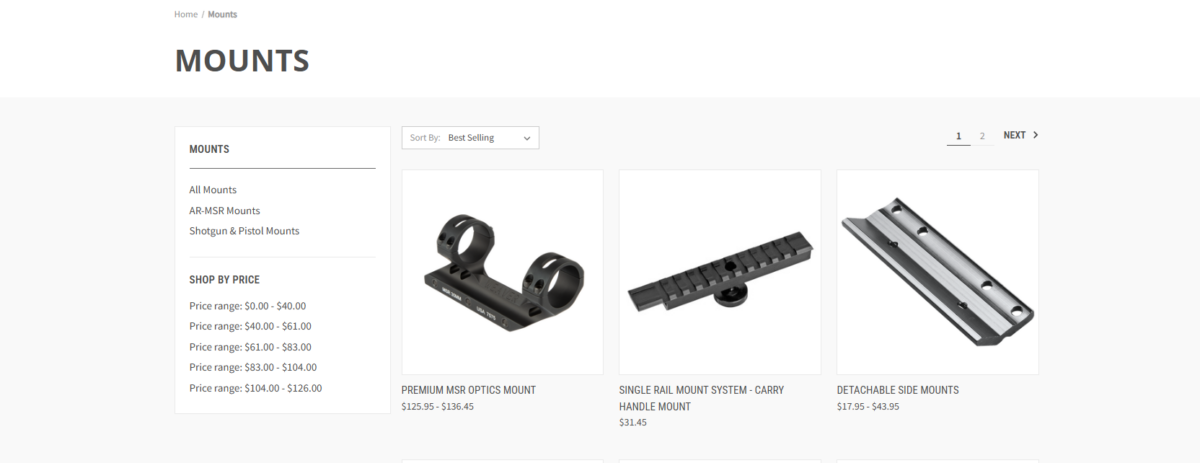Open Premium MSR Optics Mount product image
This screenshot has width=1200, height=463.
[x=502, y=272]
